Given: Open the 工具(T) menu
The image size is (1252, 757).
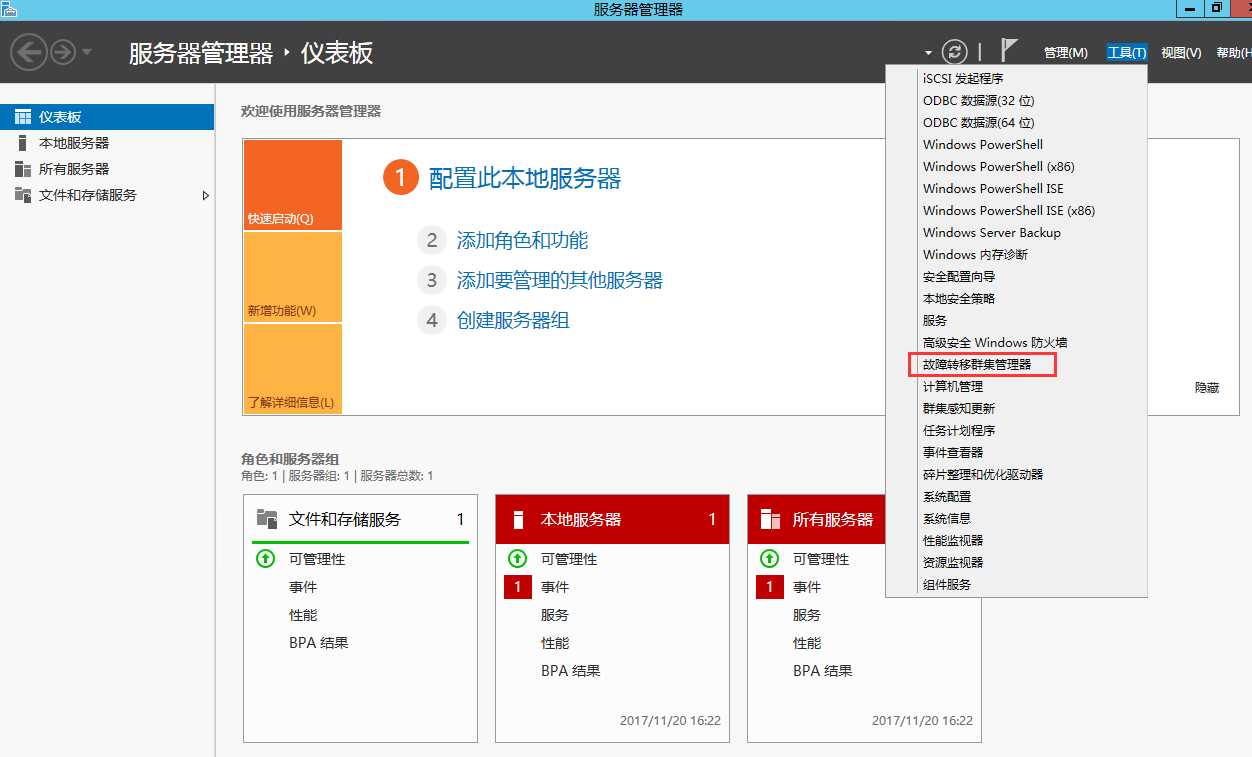Looking at the screenshot, I should [x=1126, y=53].
